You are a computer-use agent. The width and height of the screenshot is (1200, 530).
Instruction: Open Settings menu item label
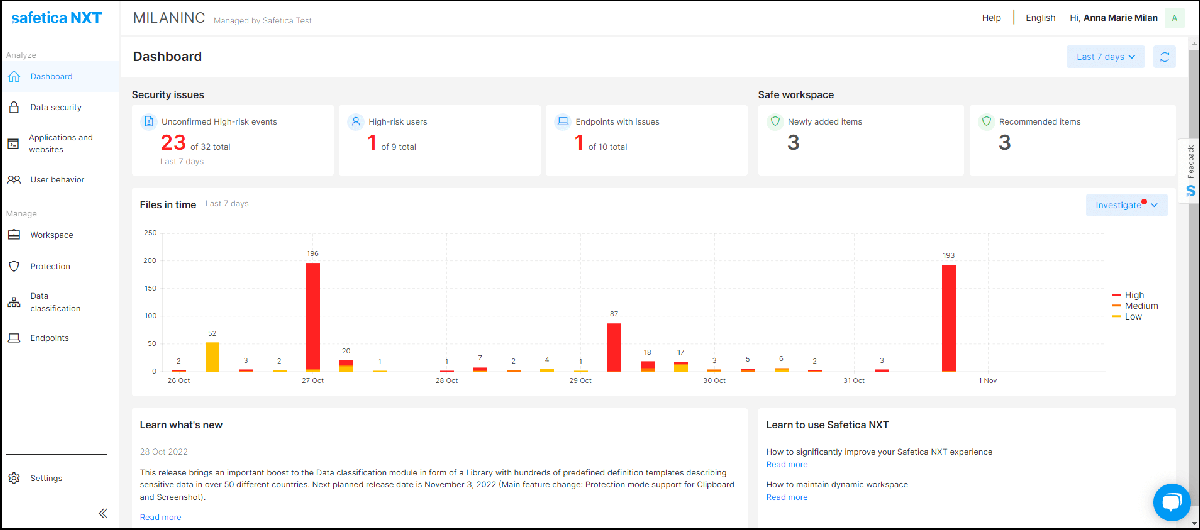coord(46,478)
